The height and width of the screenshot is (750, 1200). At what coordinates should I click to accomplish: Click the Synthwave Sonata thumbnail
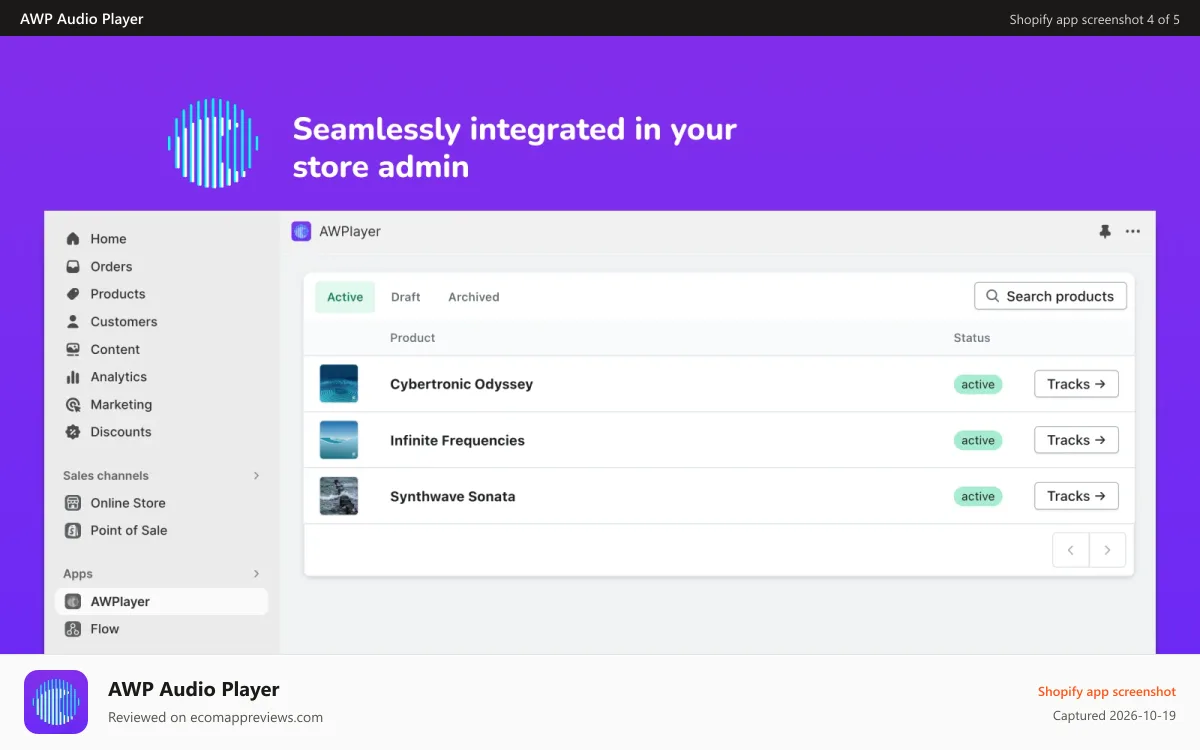(339, 496)
